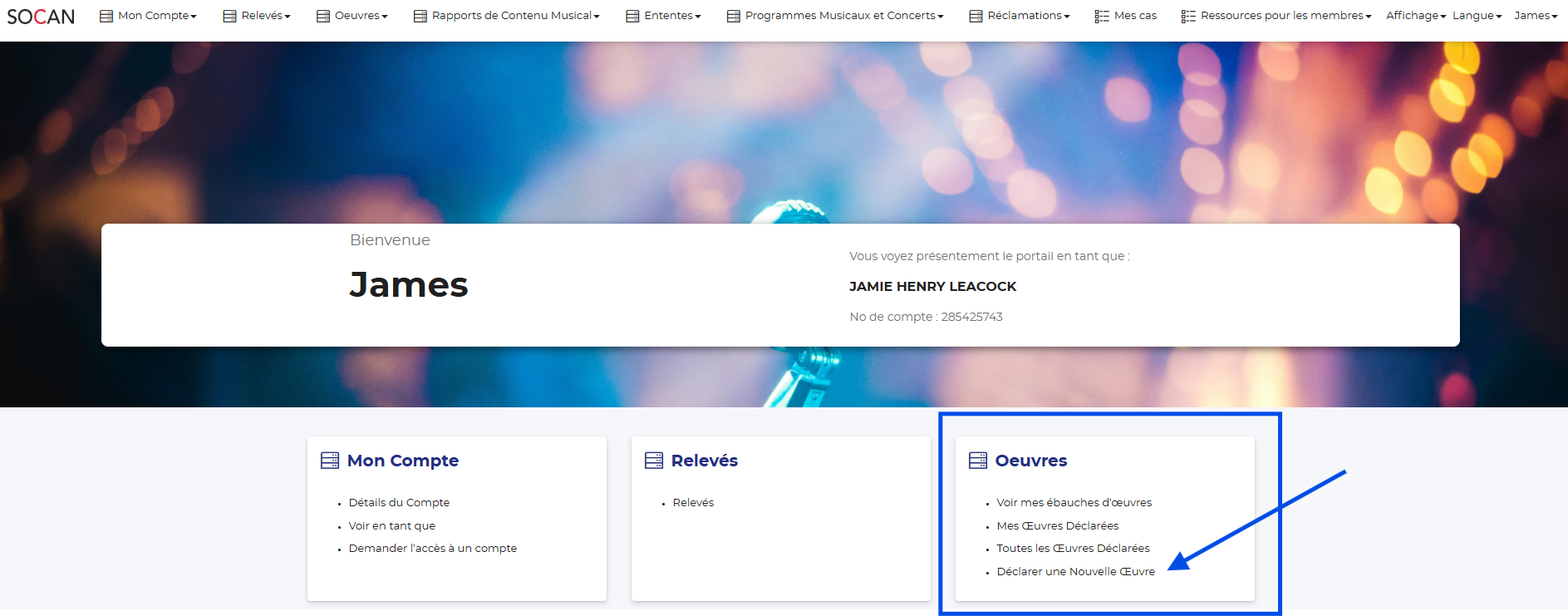Click the Oeuvres card icon

(x=978, y=461)
